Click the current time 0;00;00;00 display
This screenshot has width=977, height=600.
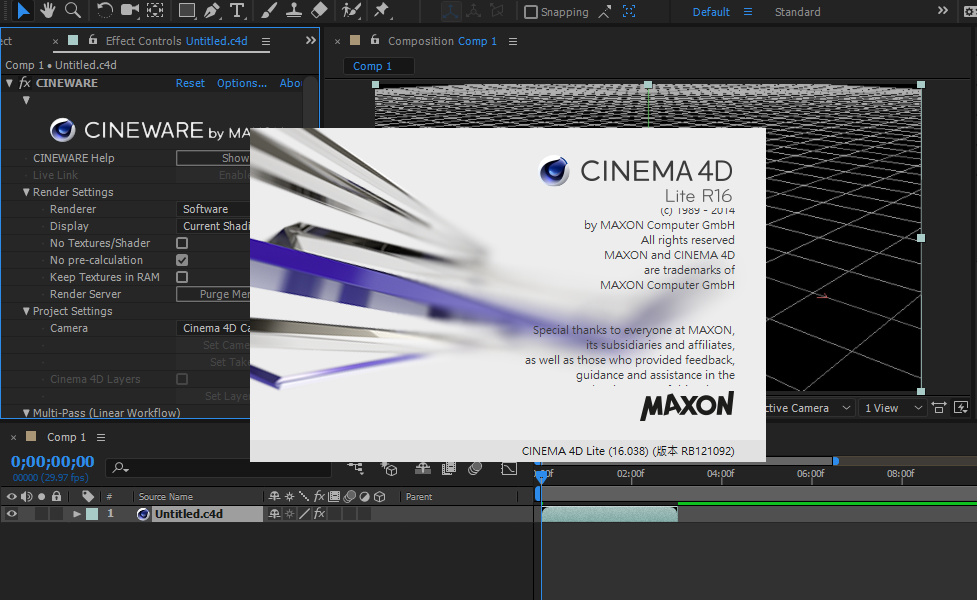pos(52,462)
